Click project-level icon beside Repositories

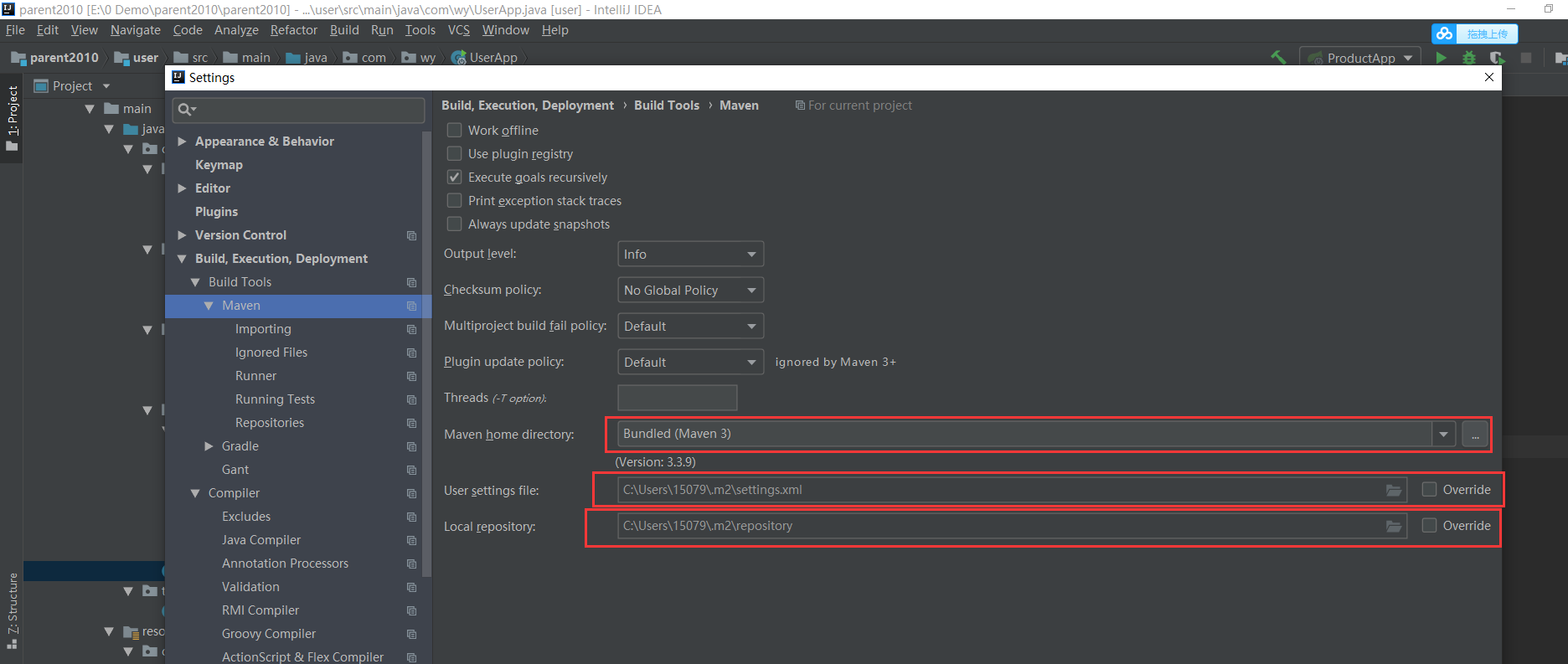tap(411, 423)
